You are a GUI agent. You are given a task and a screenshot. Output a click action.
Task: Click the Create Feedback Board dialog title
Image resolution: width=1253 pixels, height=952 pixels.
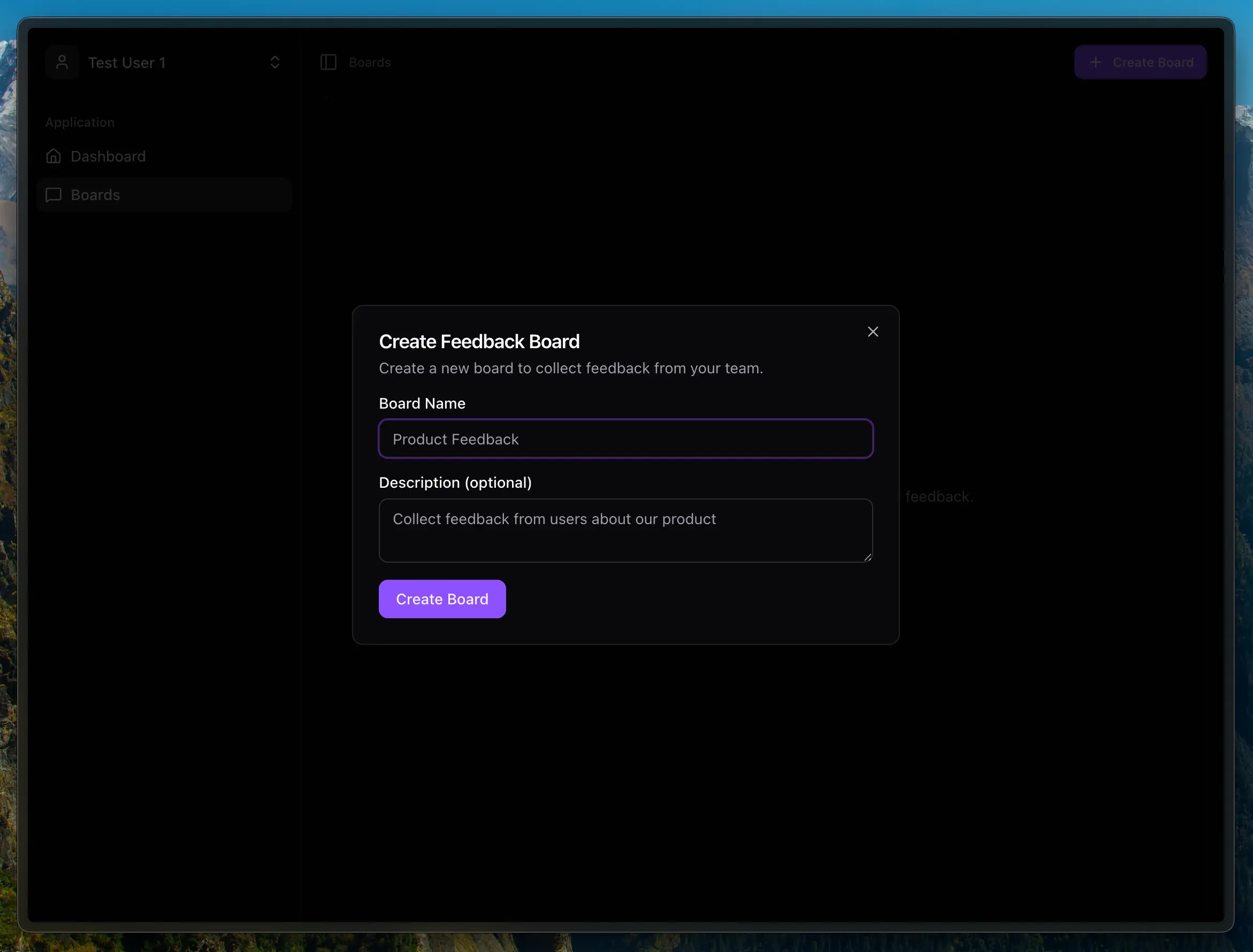click(x=479, y=341)
